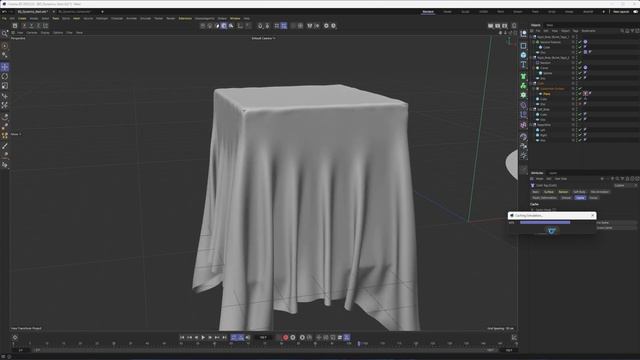Toggle enable checkmark on the Plane row
Image resolution: width=640 pixels, height=360 pixels.
[580, 93]
